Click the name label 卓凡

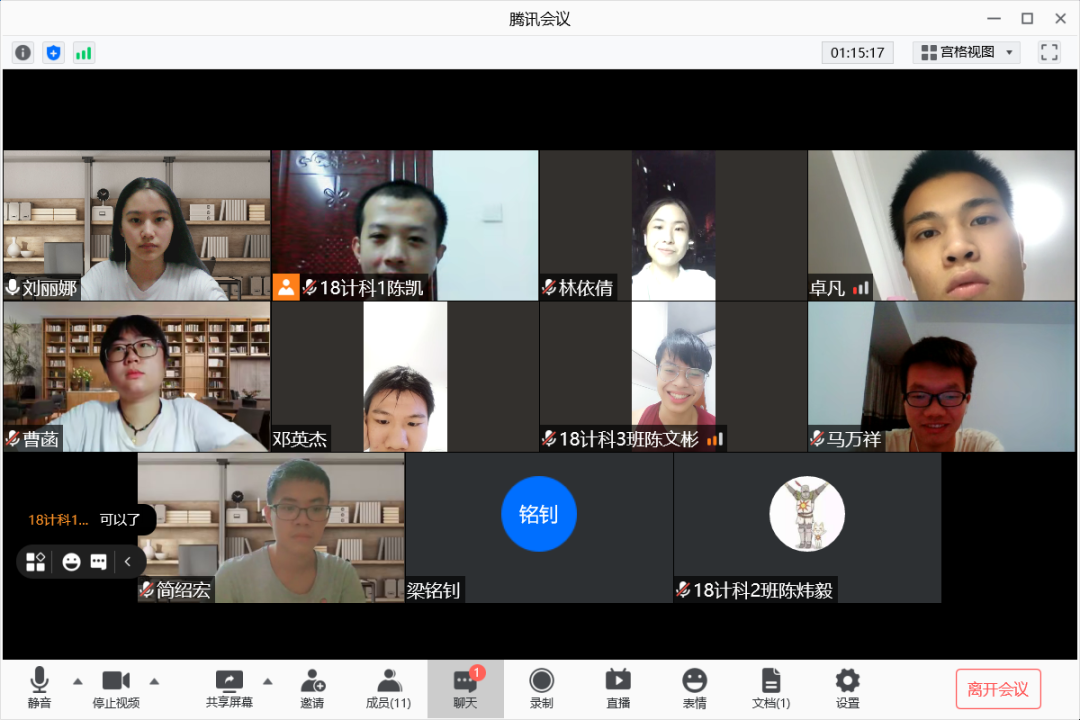827,288
